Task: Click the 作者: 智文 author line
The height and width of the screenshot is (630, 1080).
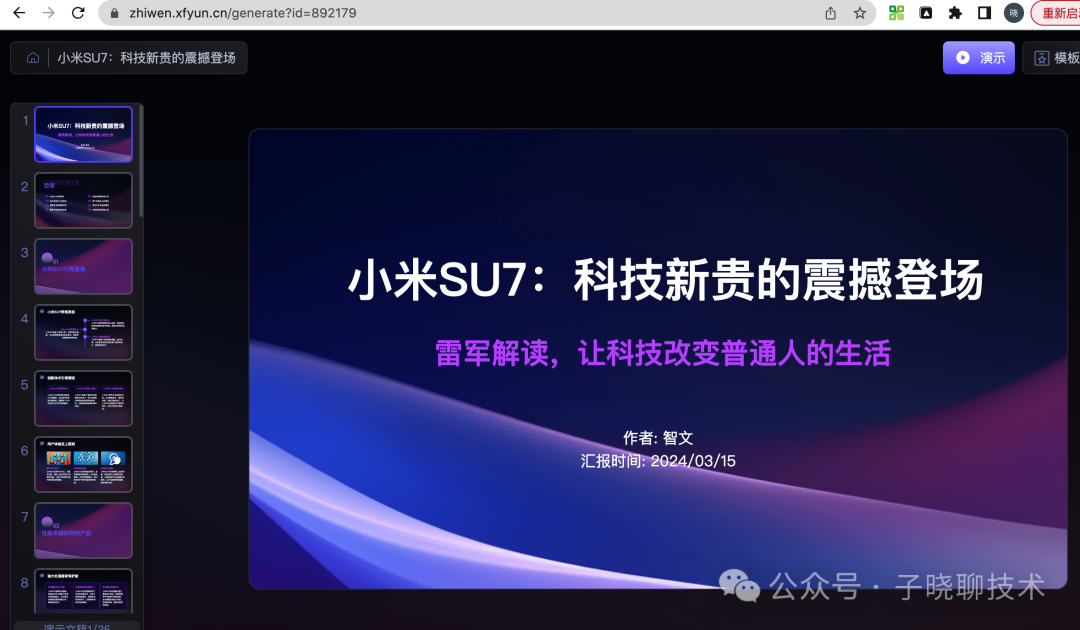Action: [x=658, y=438]
